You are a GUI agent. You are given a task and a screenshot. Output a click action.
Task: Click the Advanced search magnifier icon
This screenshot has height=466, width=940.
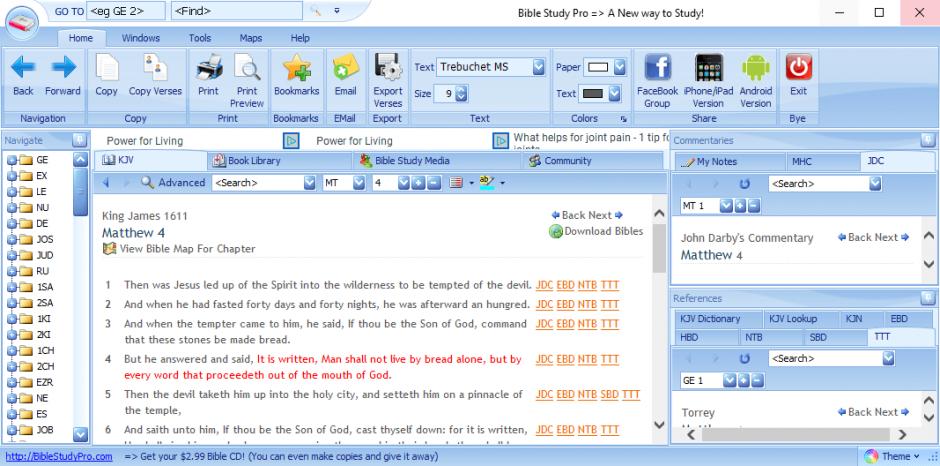(x=147, y=182)
